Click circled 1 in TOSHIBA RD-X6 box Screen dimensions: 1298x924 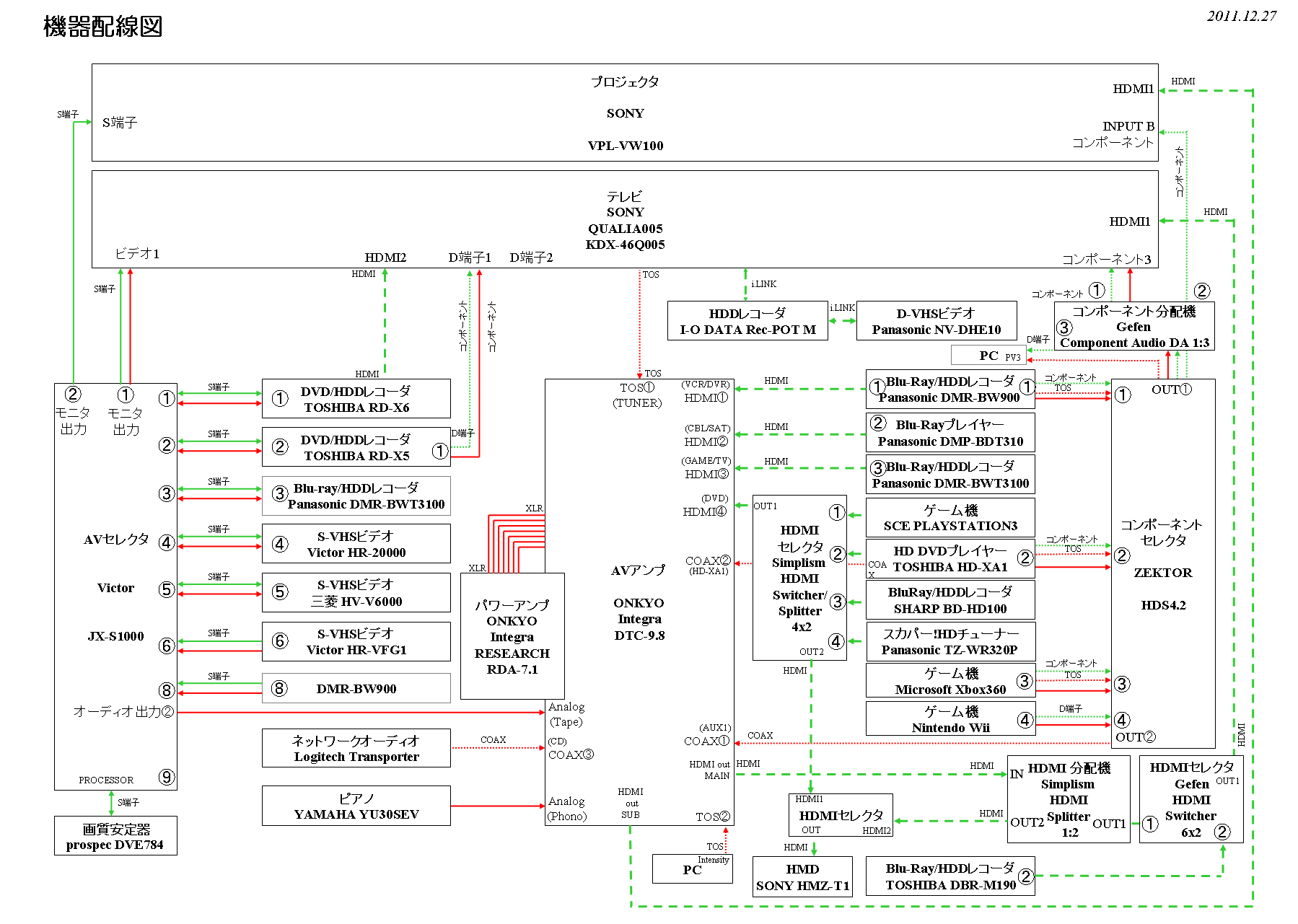pyautogui.click(x=280, y=398)
